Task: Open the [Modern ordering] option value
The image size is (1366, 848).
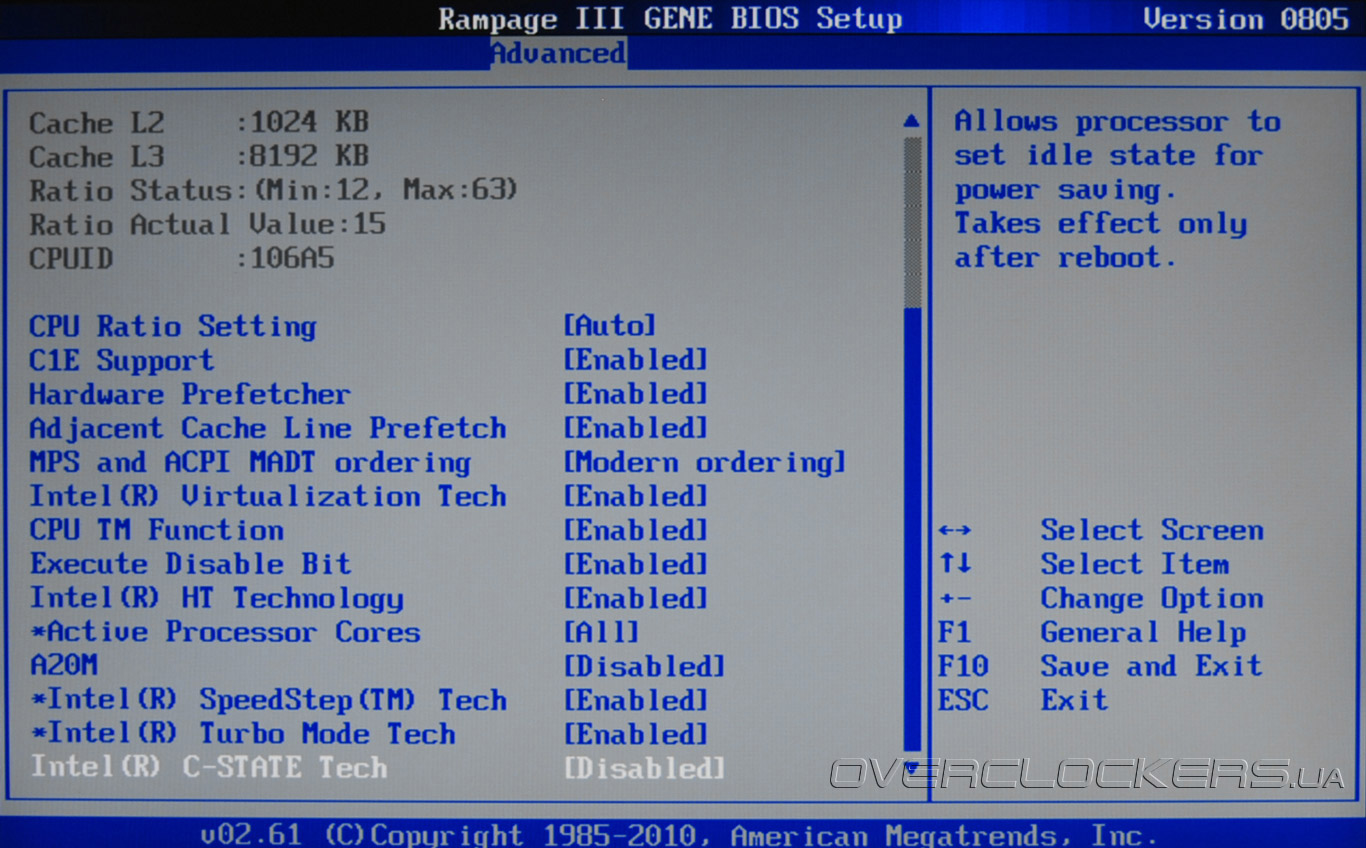Action: [x=704, y=462]
